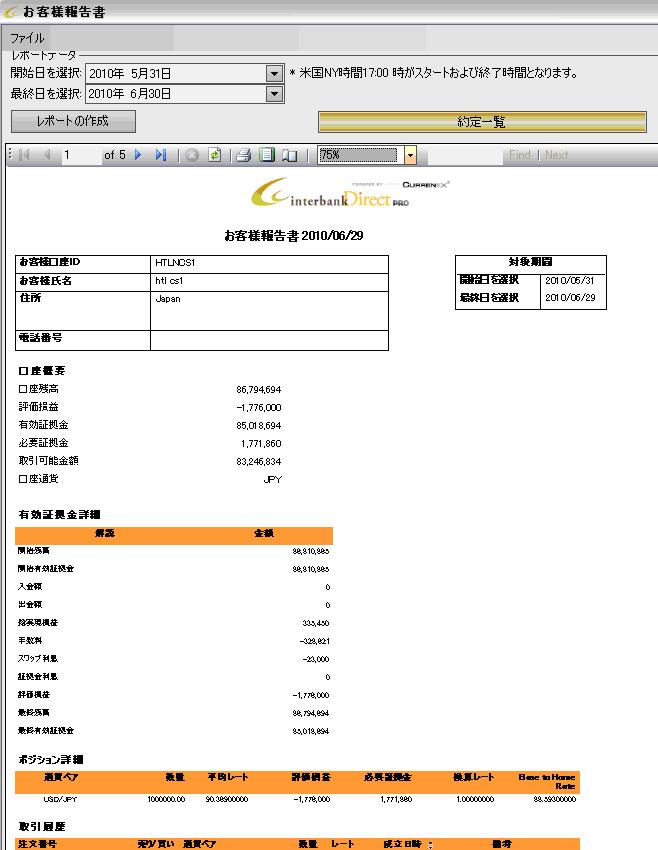Screen dimensions: 658x850
Task: Open page setup
Action: pyautogui.click(x=290, y=155)
